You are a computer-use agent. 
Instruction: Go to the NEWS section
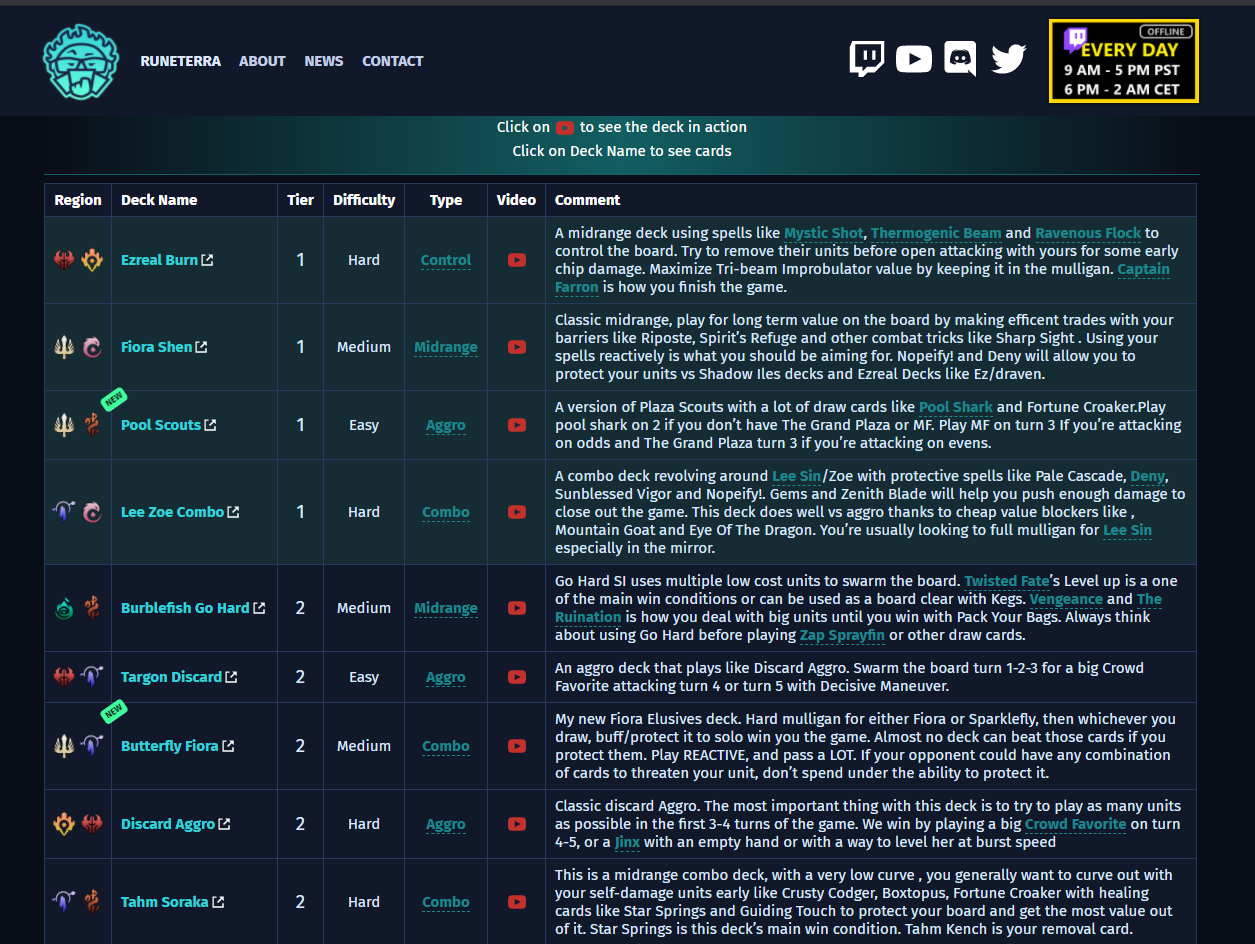324,61
